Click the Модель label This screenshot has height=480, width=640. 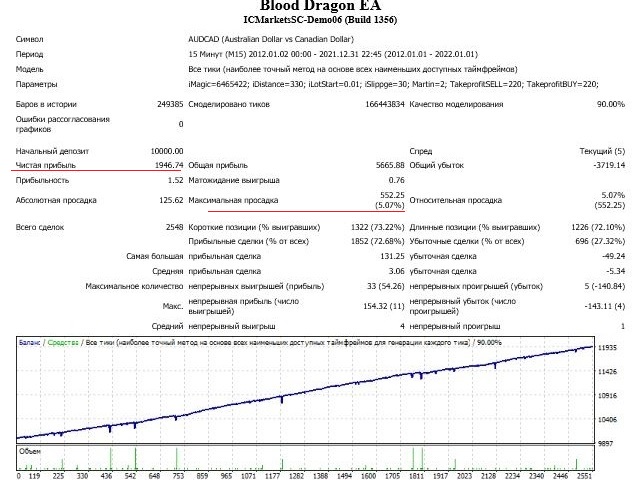(29, 69)
